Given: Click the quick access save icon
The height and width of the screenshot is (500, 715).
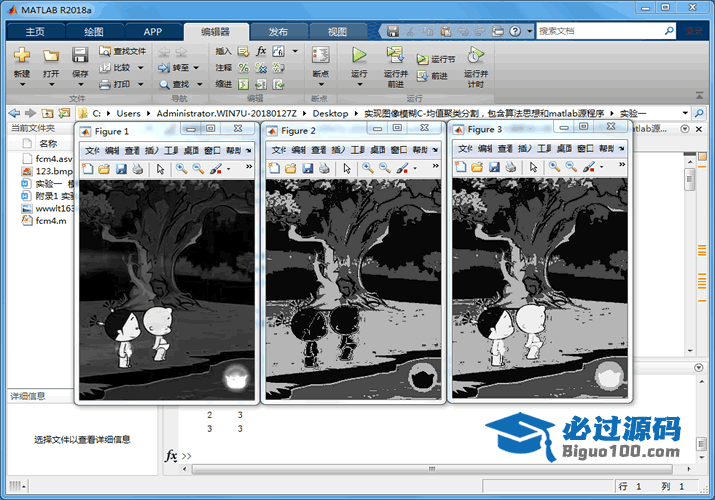Looking at the screenshot, I should pos(393,31).
